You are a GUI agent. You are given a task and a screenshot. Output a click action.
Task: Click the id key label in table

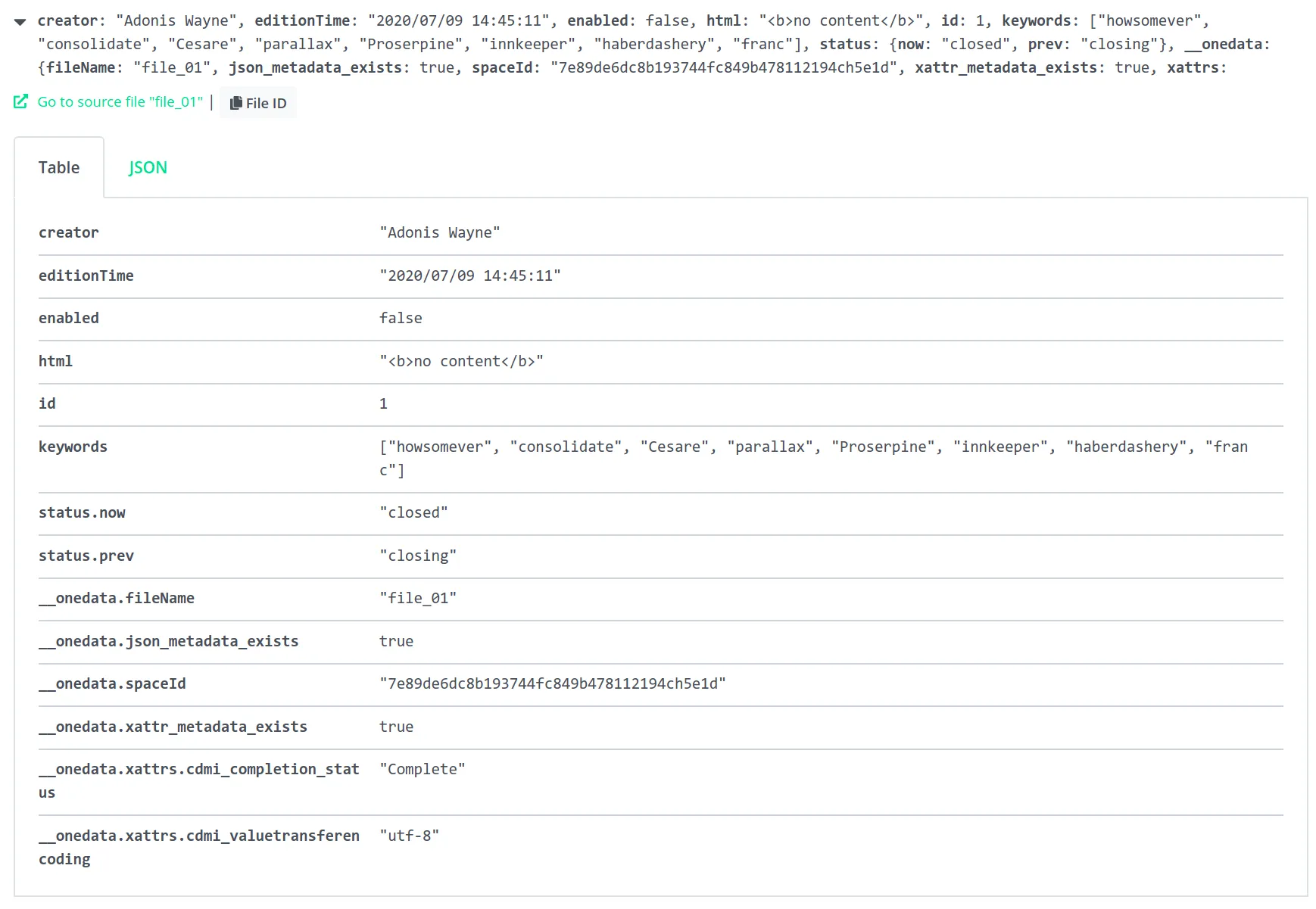point(47,404)
